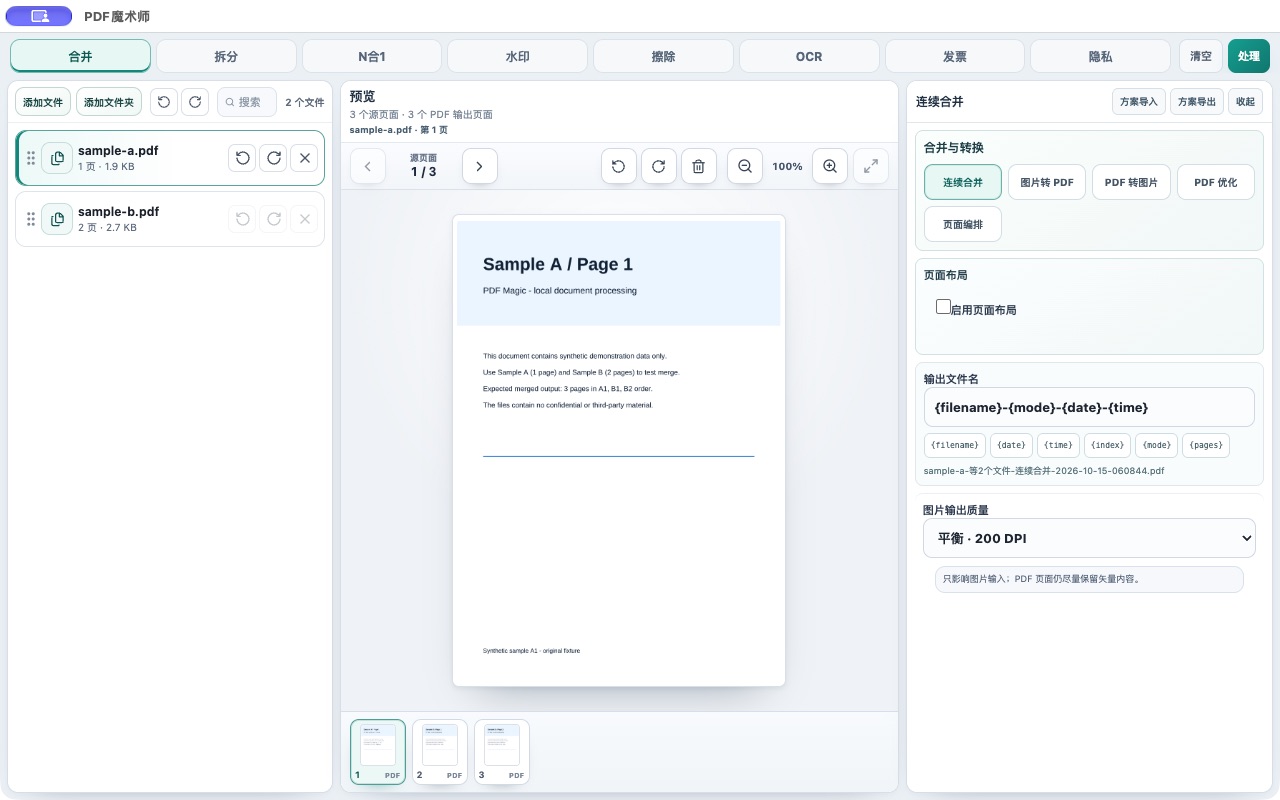Open 图片输出质量 dropdown
This screenshot has width=1280, height=800.
pos(1089,538)
